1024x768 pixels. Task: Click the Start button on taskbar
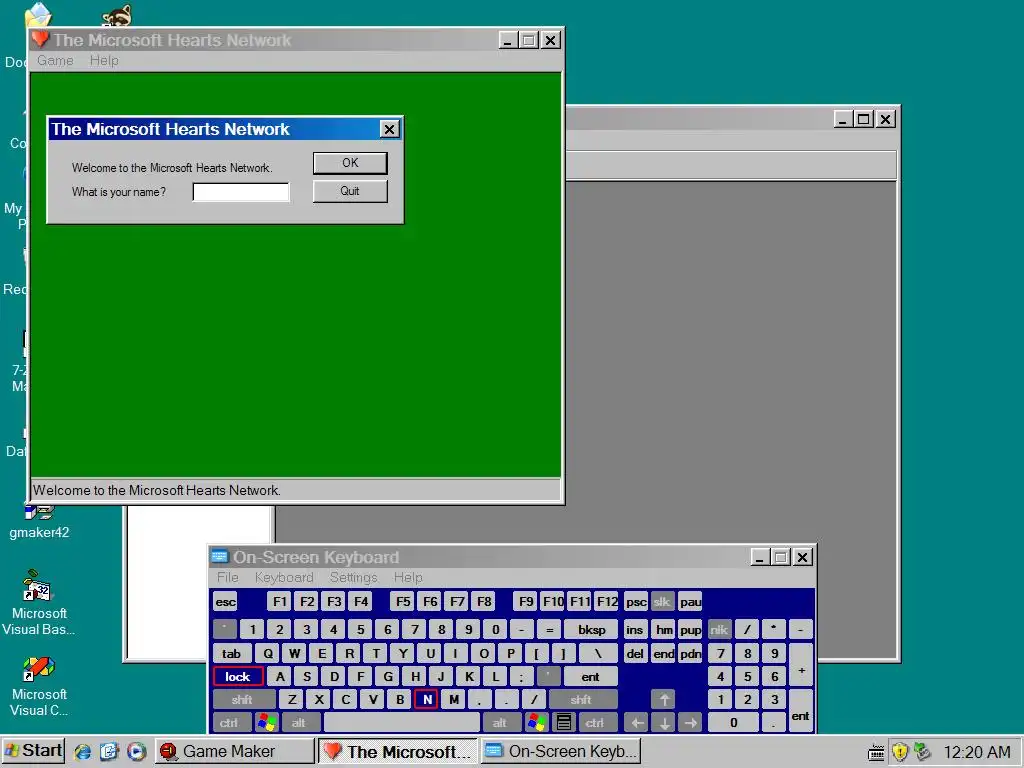pyautogui.click(x=33, y=751)
